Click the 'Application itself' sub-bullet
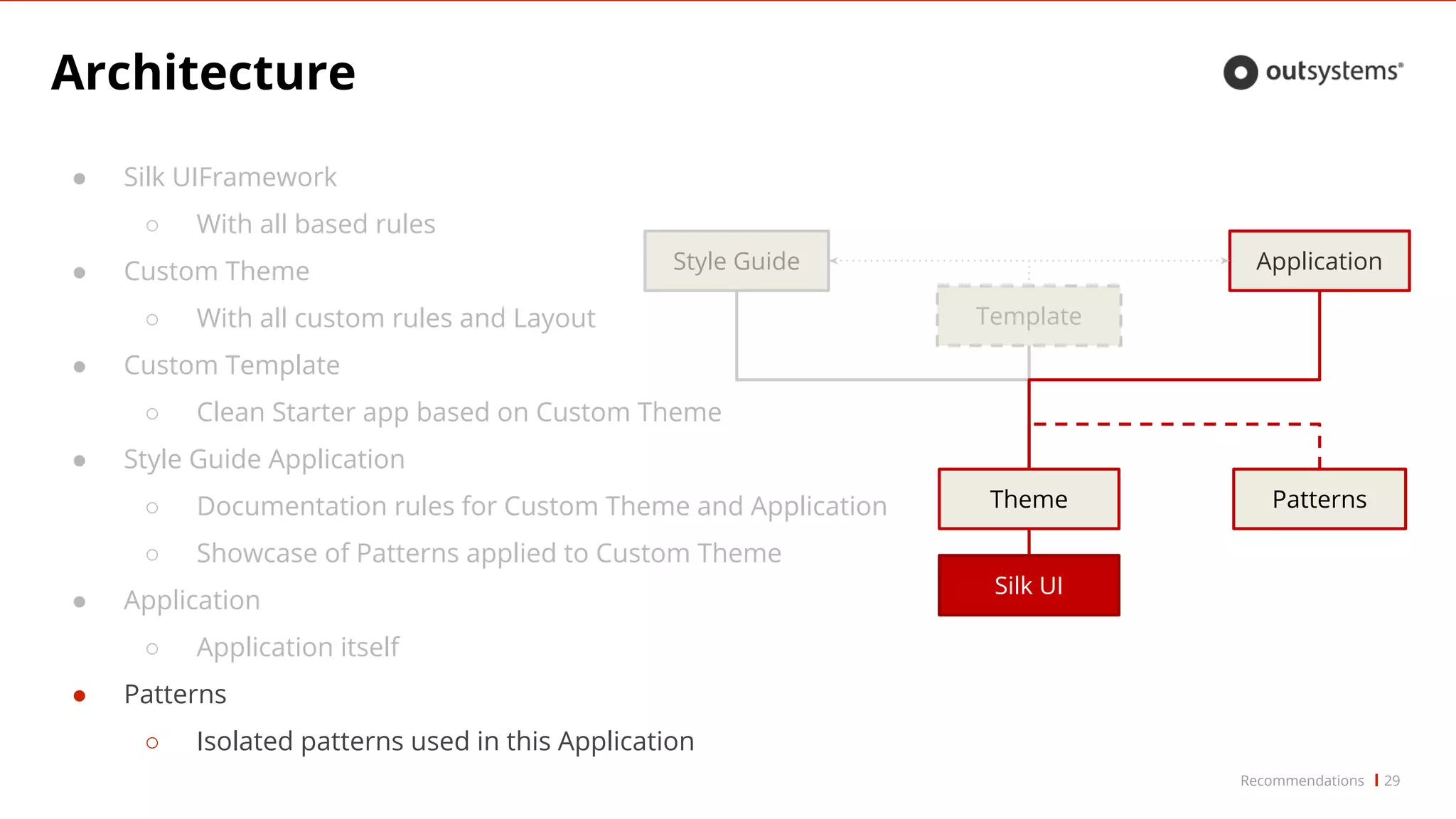 point(298,648)
